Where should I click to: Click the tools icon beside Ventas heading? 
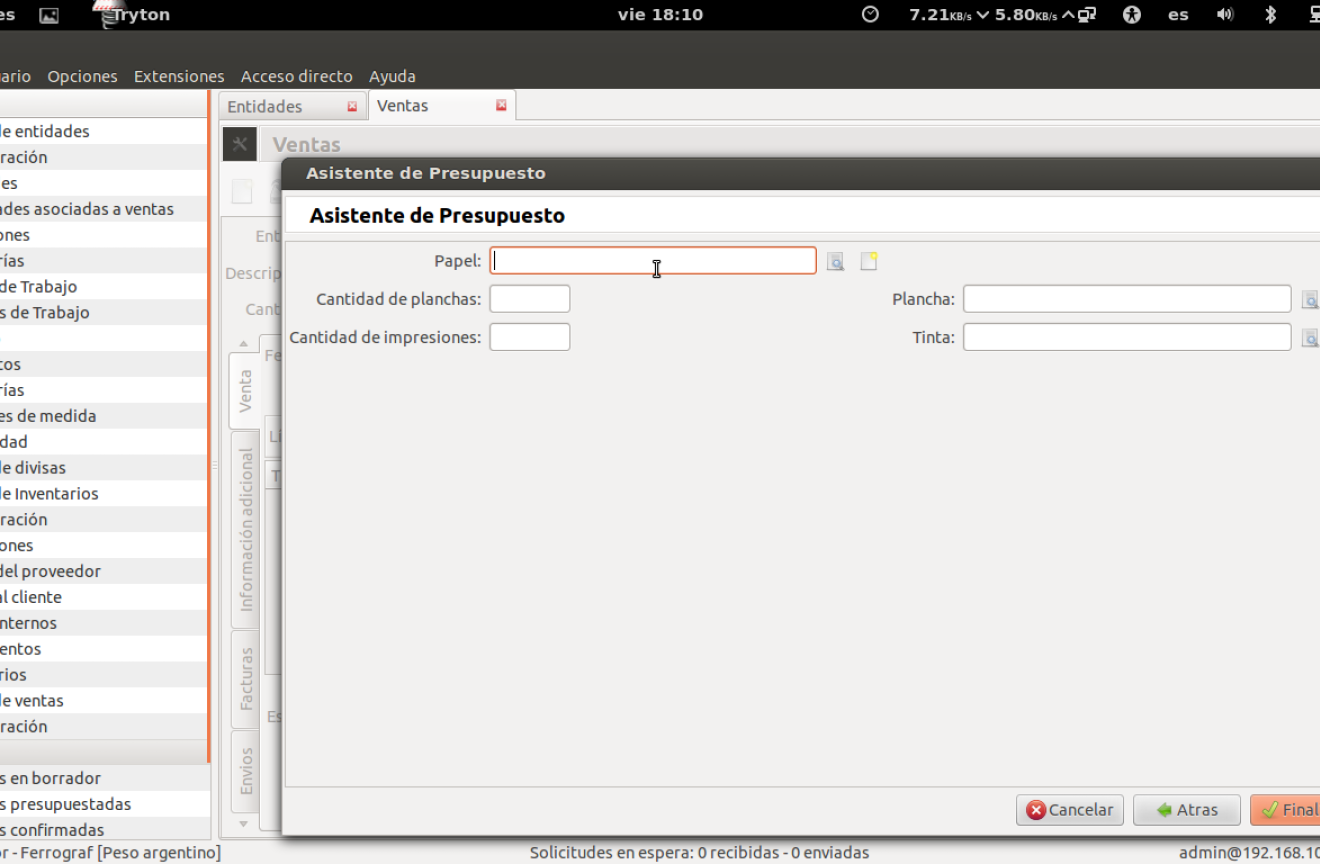[x=239, y=145]
